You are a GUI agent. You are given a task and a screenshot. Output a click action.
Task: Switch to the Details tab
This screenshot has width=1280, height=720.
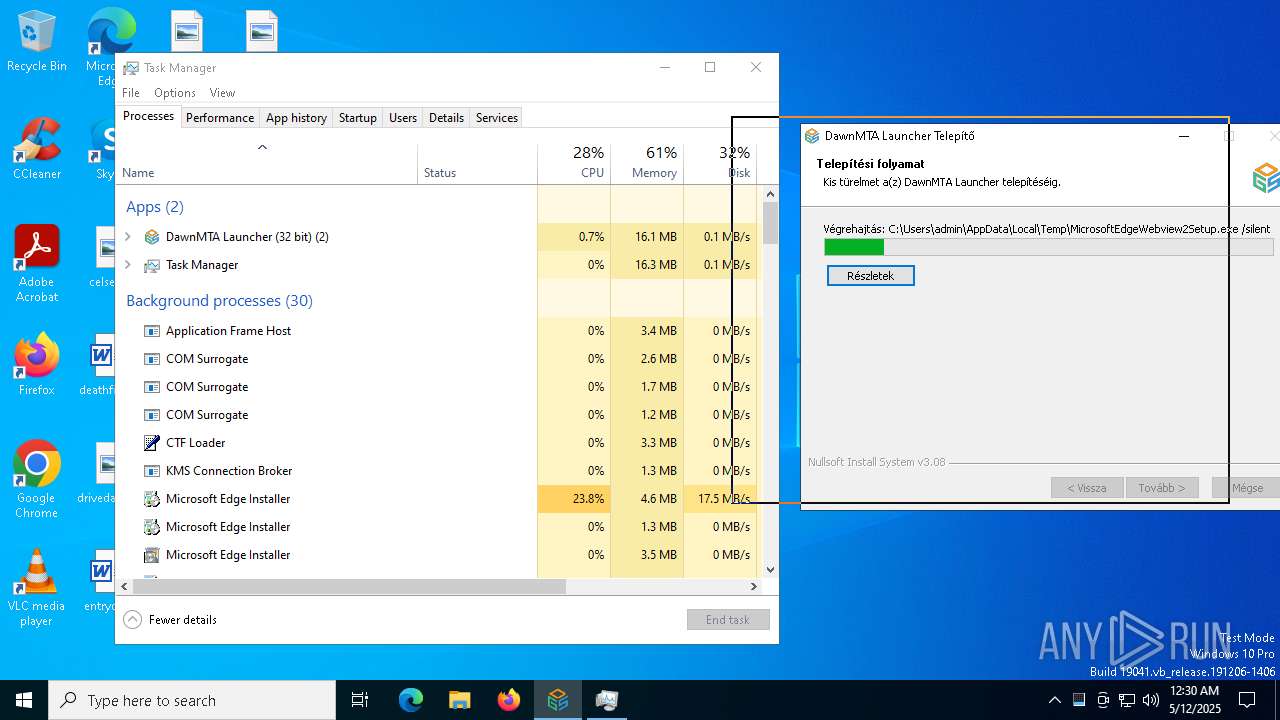click(x=446, y=118)
